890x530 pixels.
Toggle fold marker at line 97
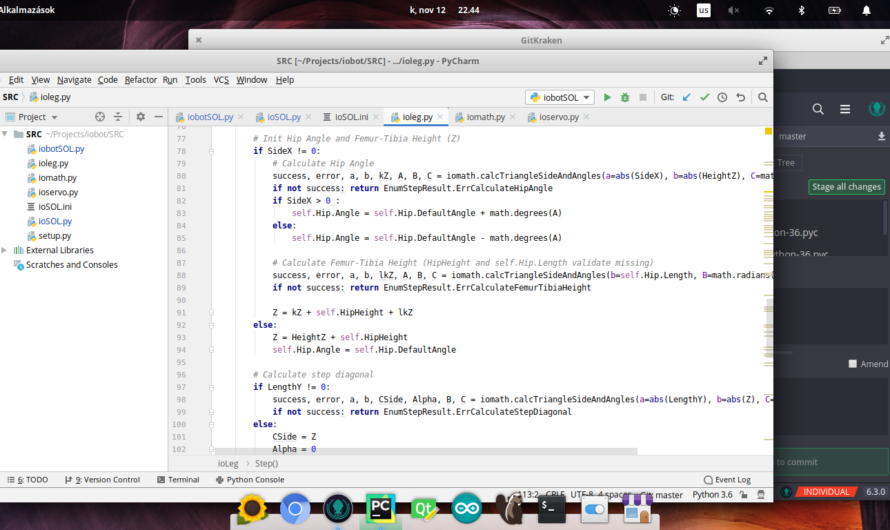[211, 387]
